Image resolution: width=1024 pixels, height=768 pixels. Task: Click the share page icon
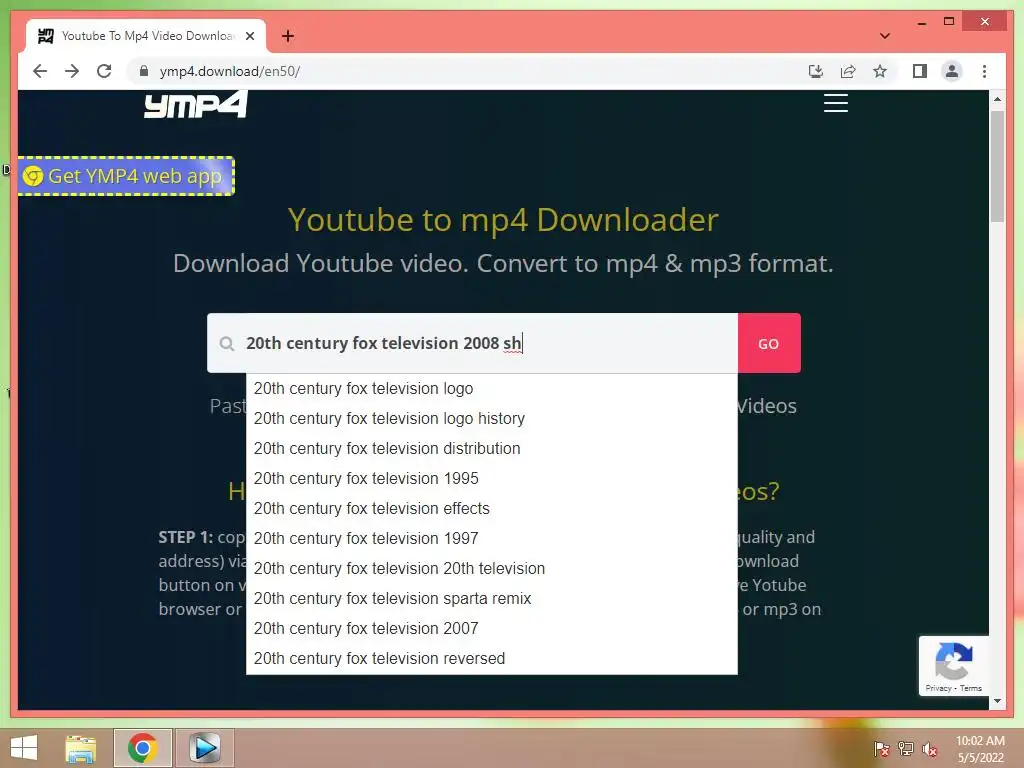(848, 71)
